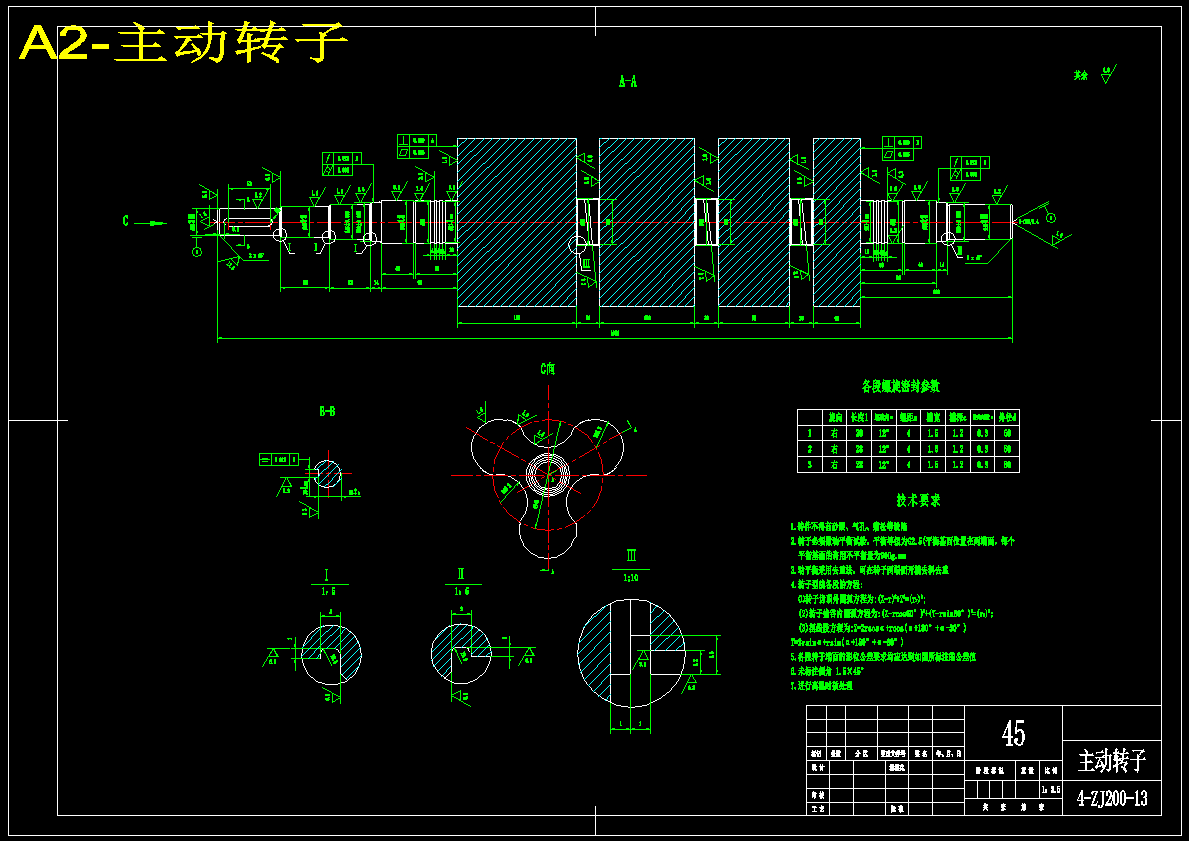Click the "各段螺旋密封参数" table title
This screenshot has height=841, width=1189.
(900, 387)
